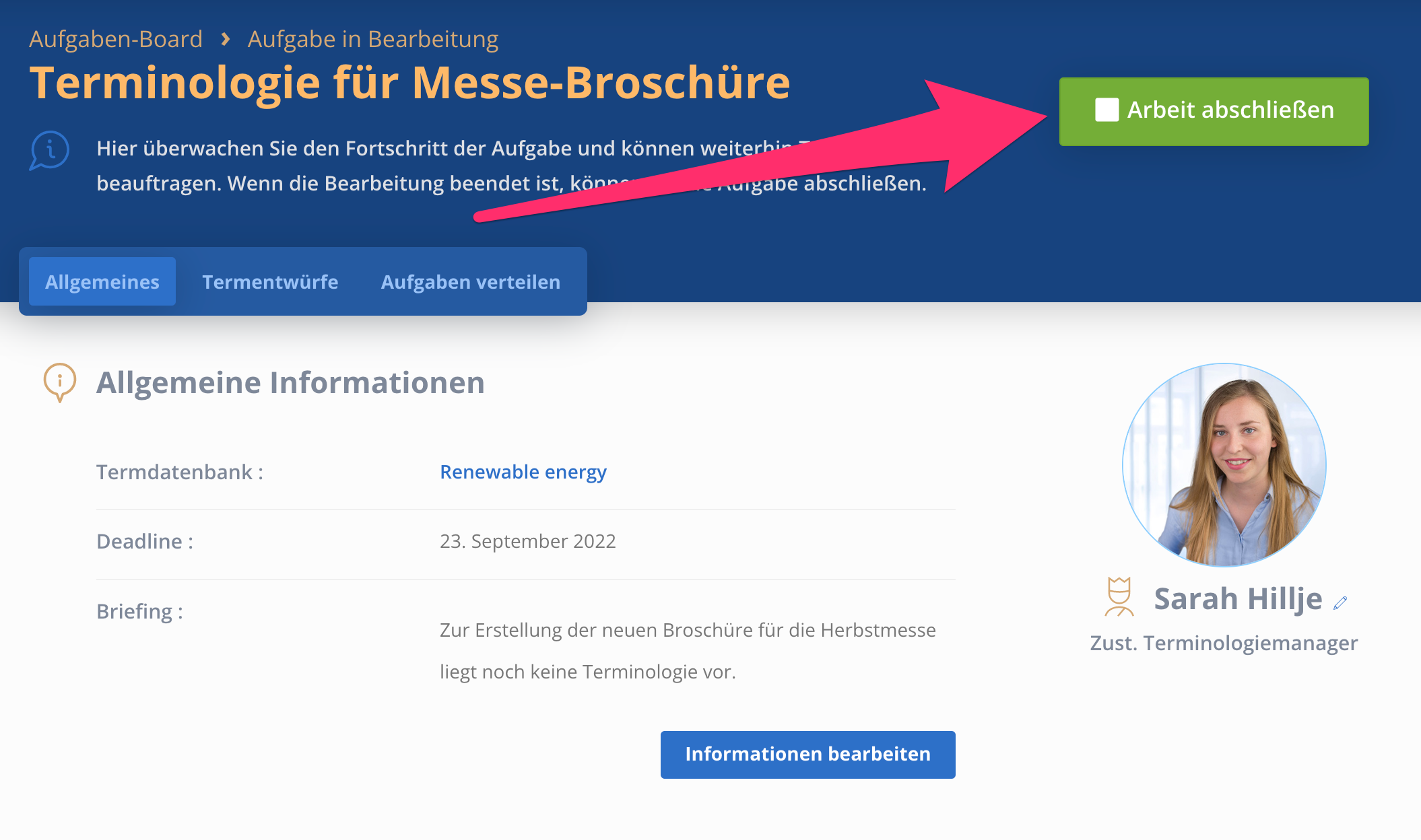Click the deadline value 23. September 2022
The width and height of the screenshot is (1421, 840).
528,541
